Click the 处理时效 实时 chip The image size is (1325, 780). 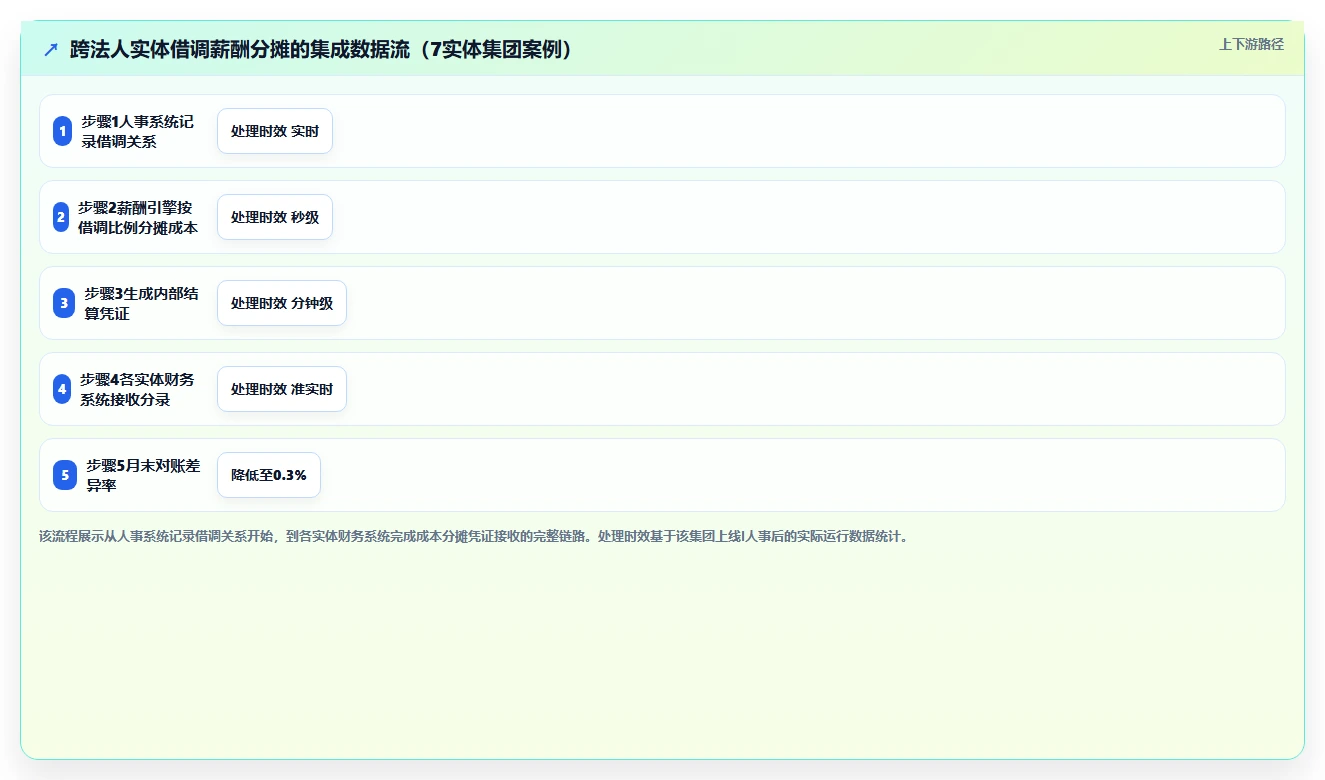pyautogui.click(x=275, y=131)
